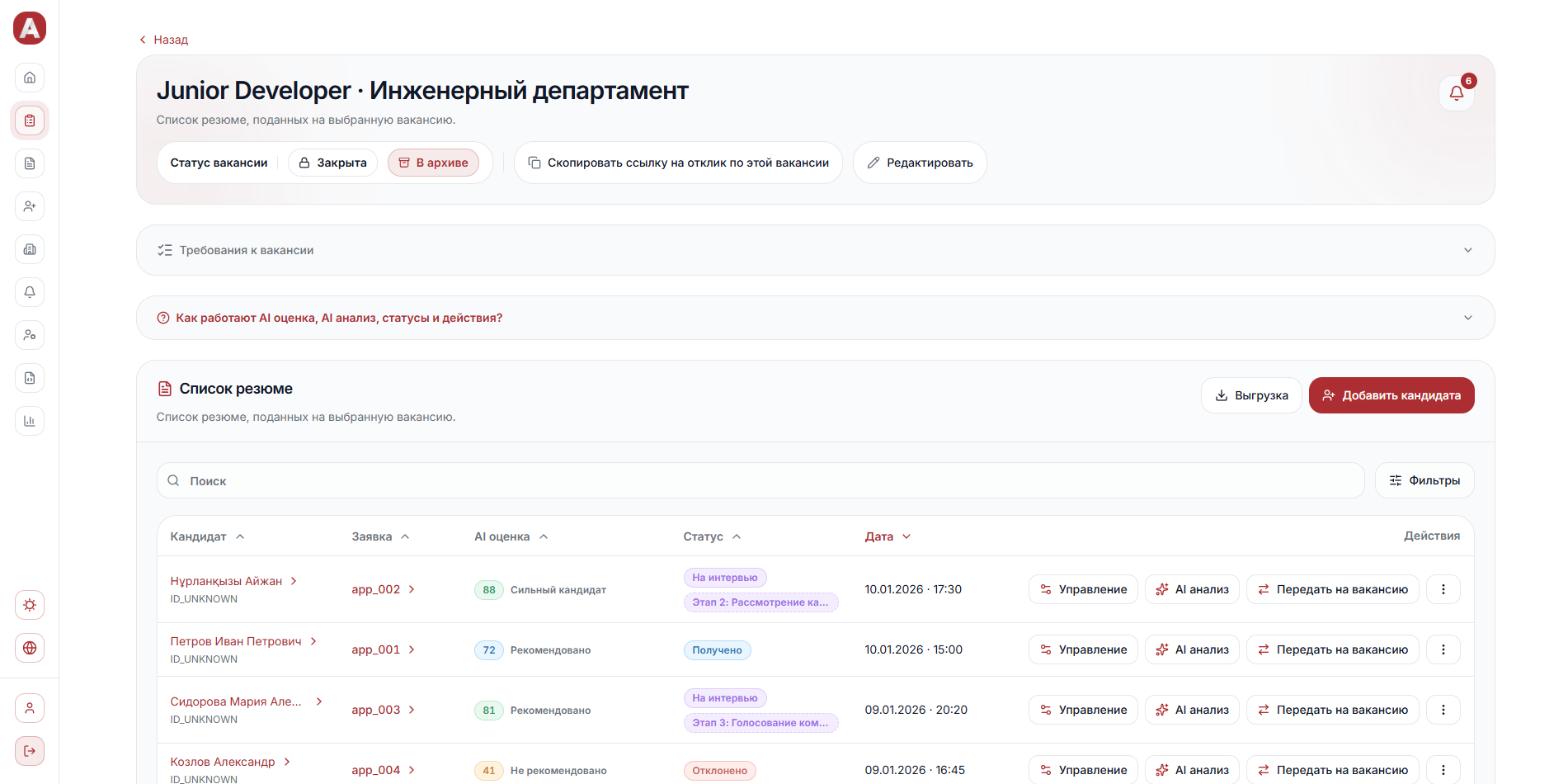
Task: Sort the table by Кандидат column
Action: coord(207,536)
